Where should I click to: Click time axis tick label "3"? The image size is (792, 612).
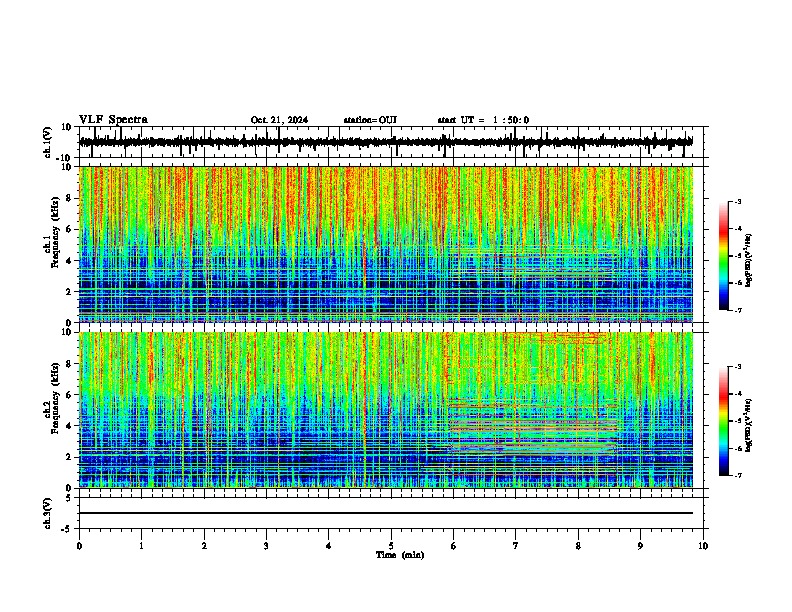pyautogui.click(x=266, y=546)
